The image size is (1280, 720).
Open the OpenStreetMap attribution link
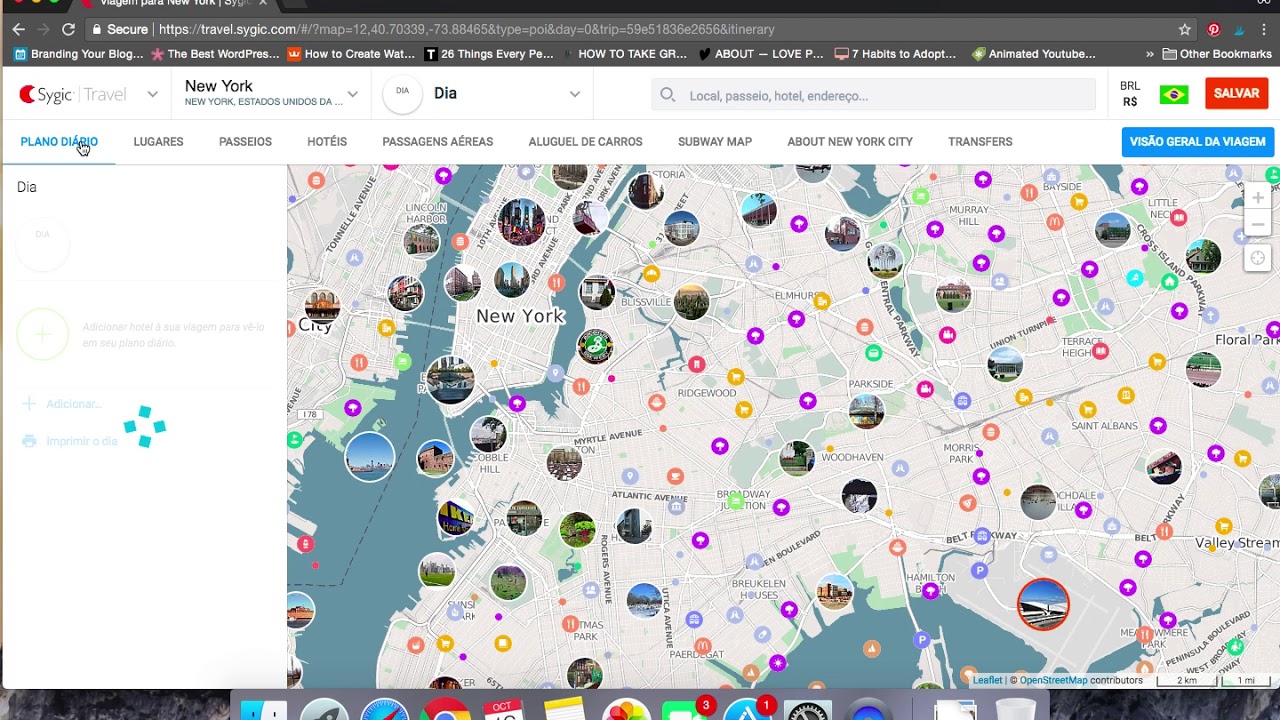click(x=1053, y=680)
